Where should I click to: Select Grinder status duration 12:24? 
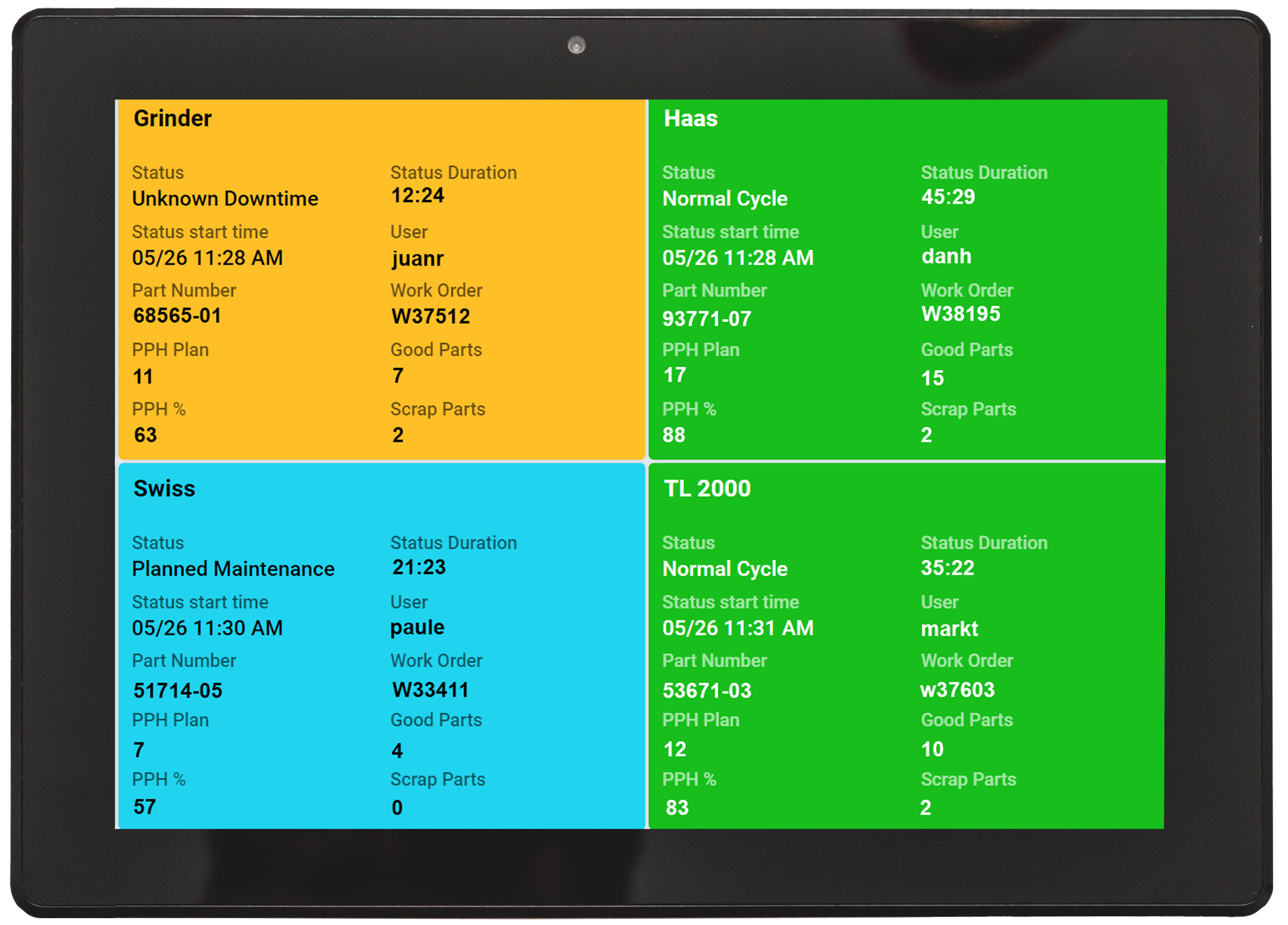(x=417, y=195)
